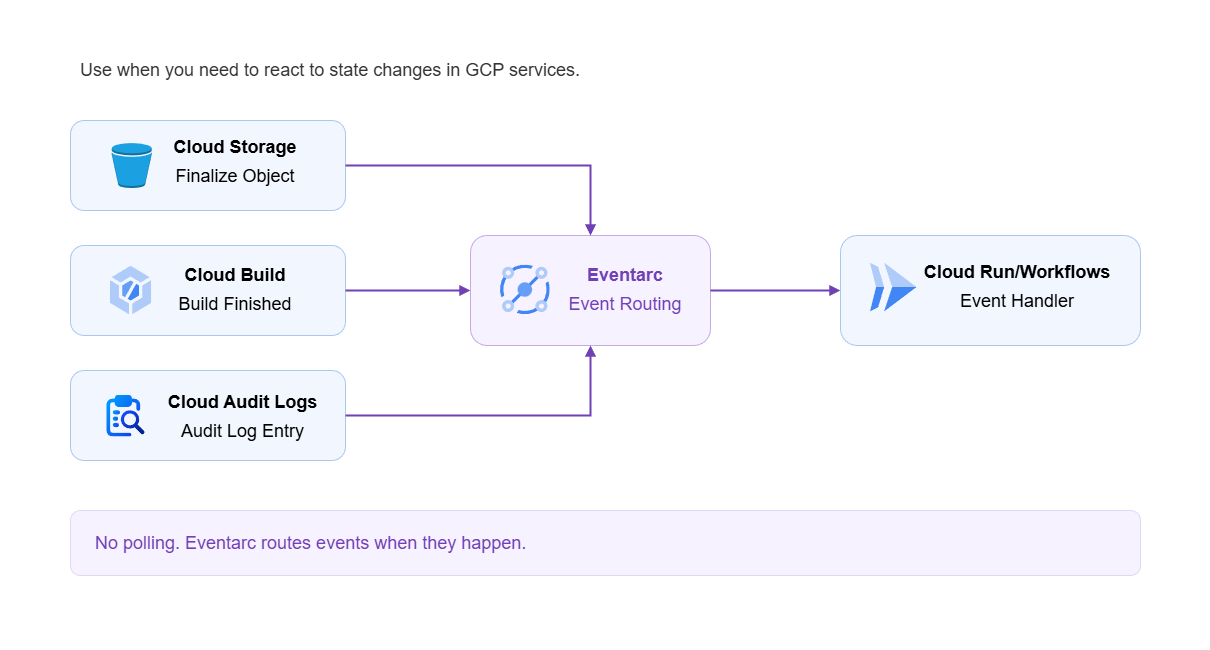Click the Cloud Storage bucket icon

click(132, 165)
